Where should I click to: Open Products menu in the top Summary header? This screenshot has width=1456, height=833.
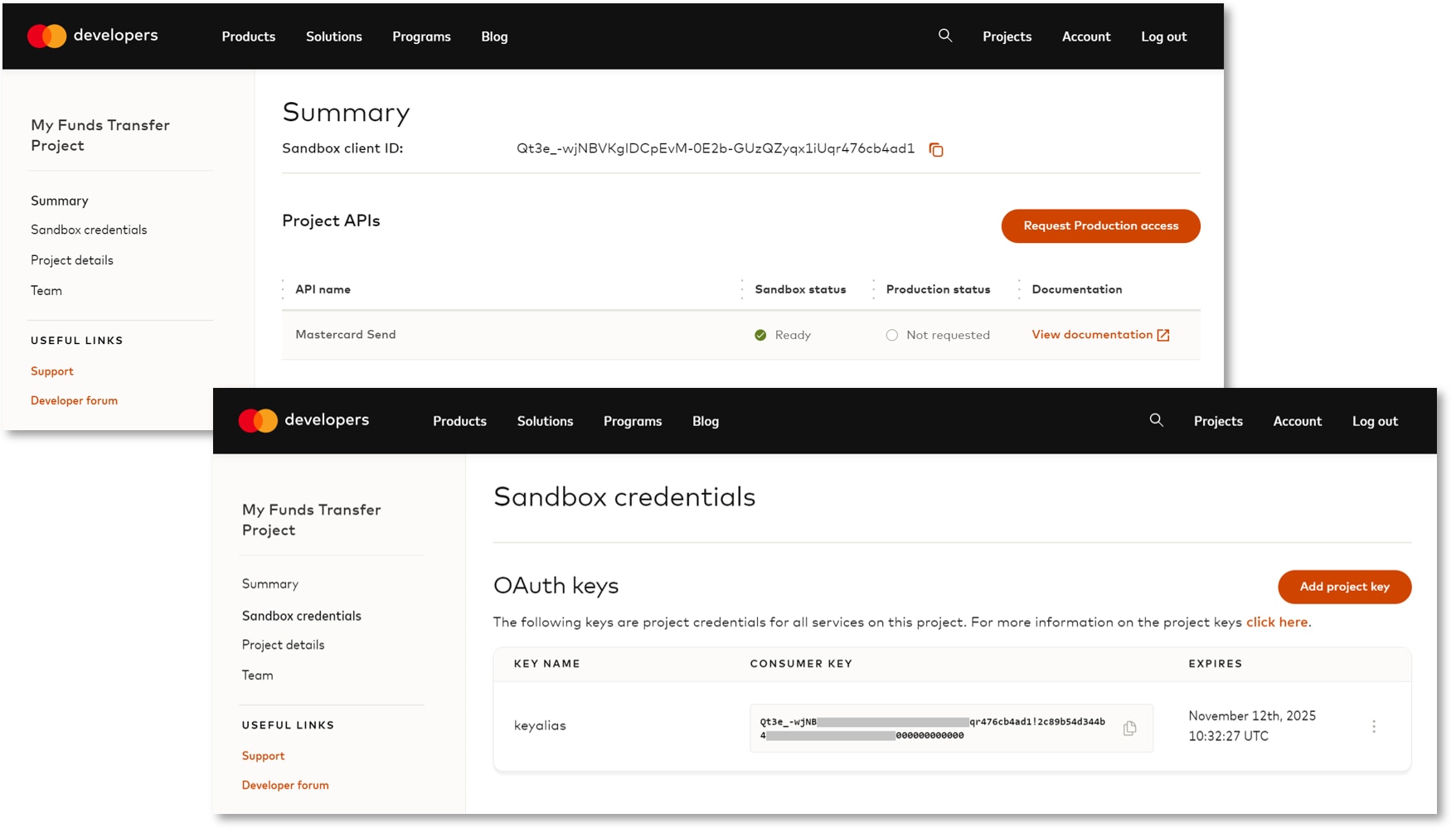[248, 36]
